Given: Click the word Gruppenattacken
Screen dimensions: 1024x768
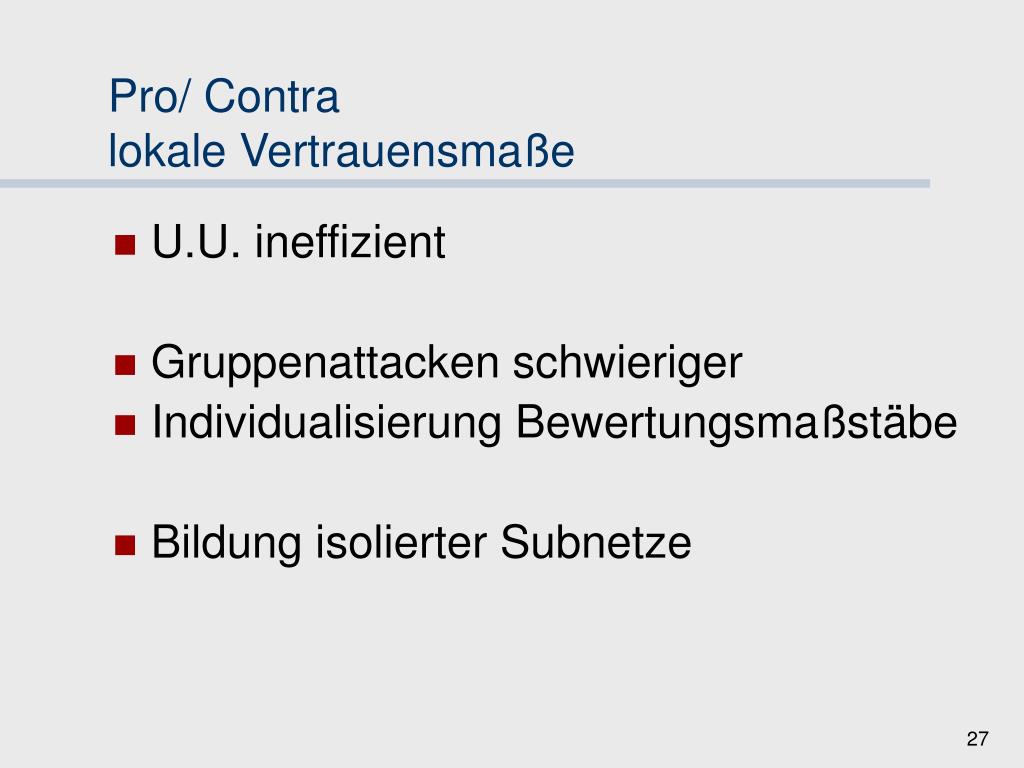Looking at the screenshot, I should (325, 363).
